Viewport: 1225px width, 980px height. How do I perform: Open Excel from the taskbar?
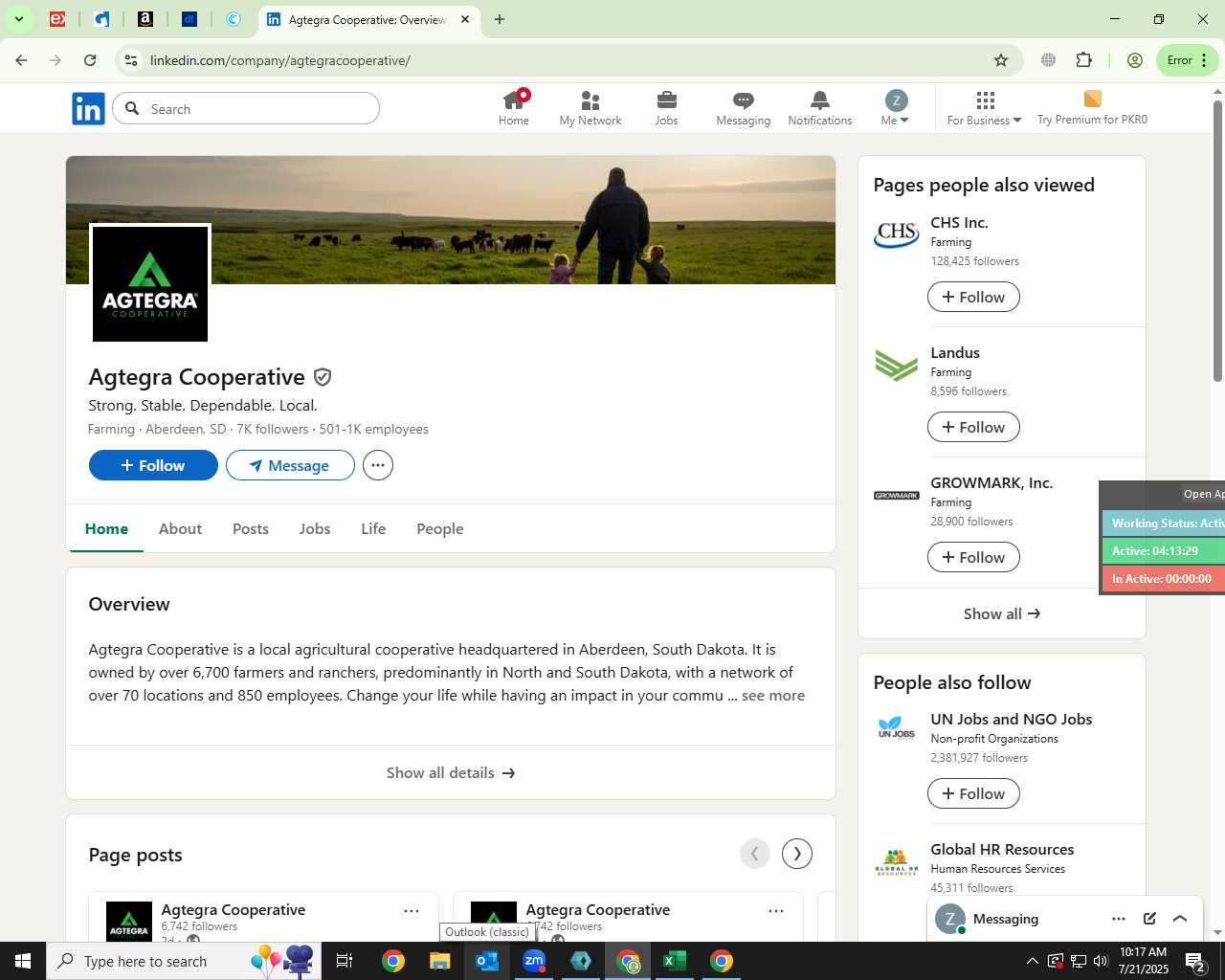[x=675, y=961]
